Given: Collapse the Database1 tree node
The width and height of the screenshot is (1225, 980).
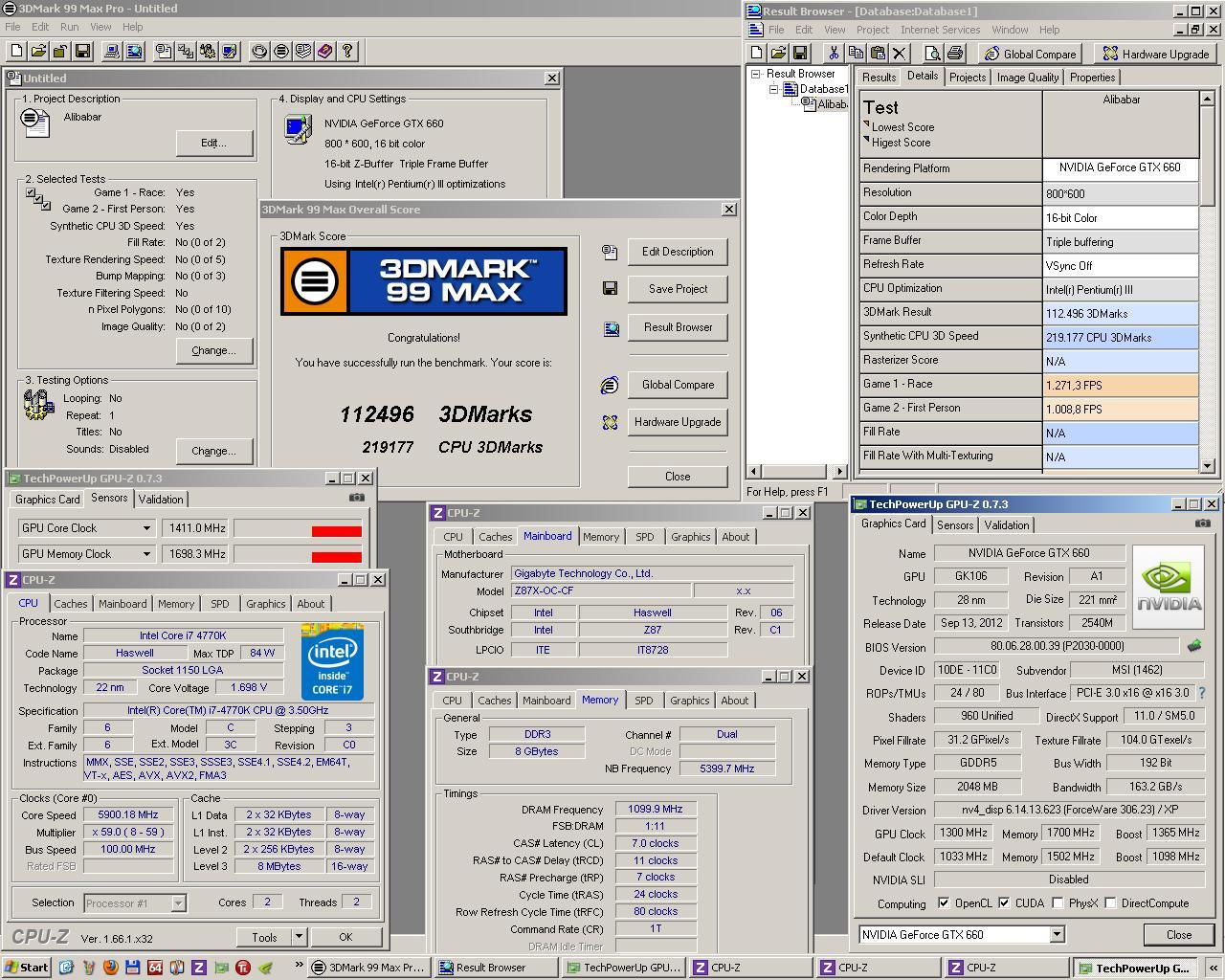Looking at the screenshot, I should point(773,89).
